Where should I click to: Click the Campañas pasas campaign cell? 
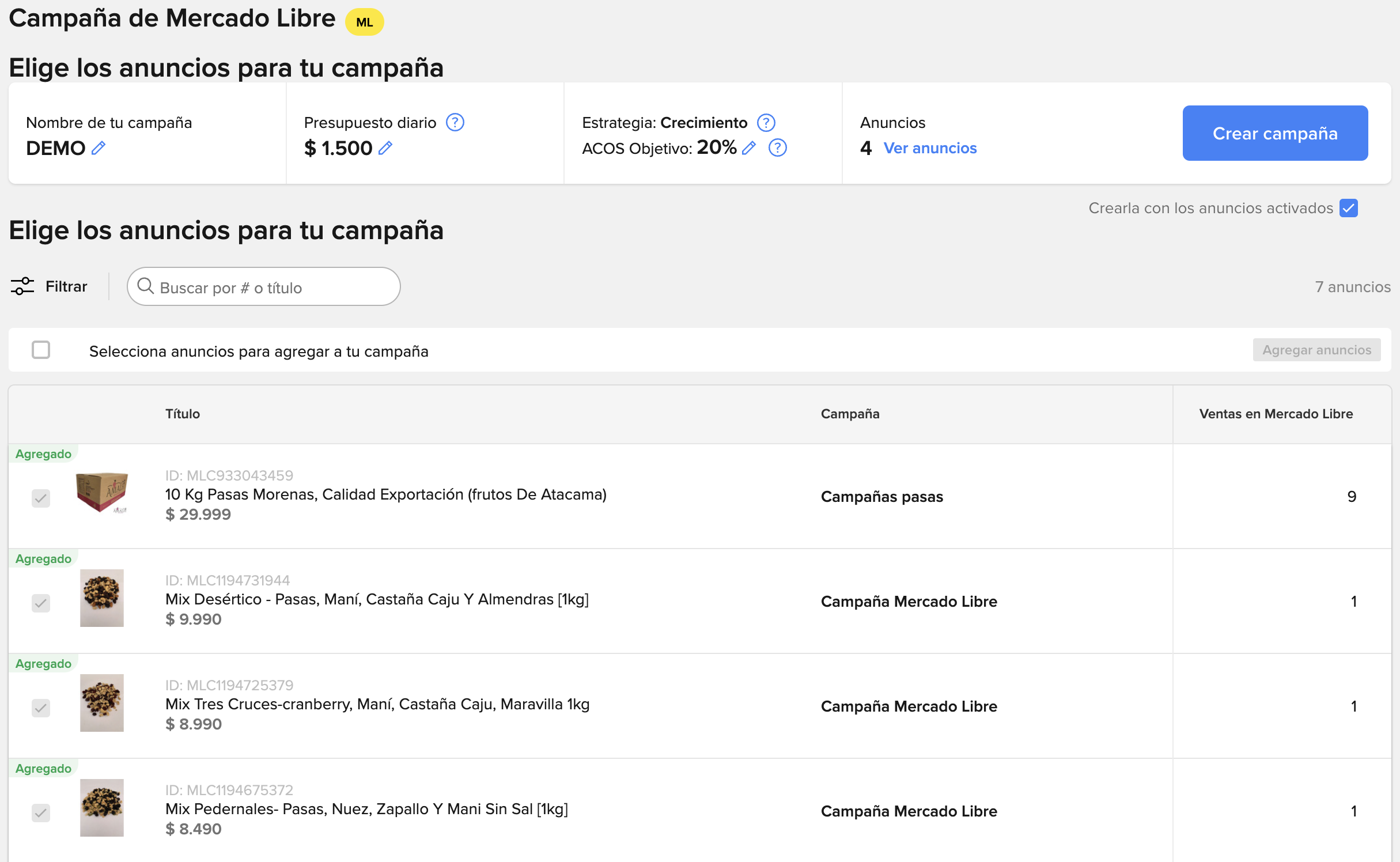882,497
